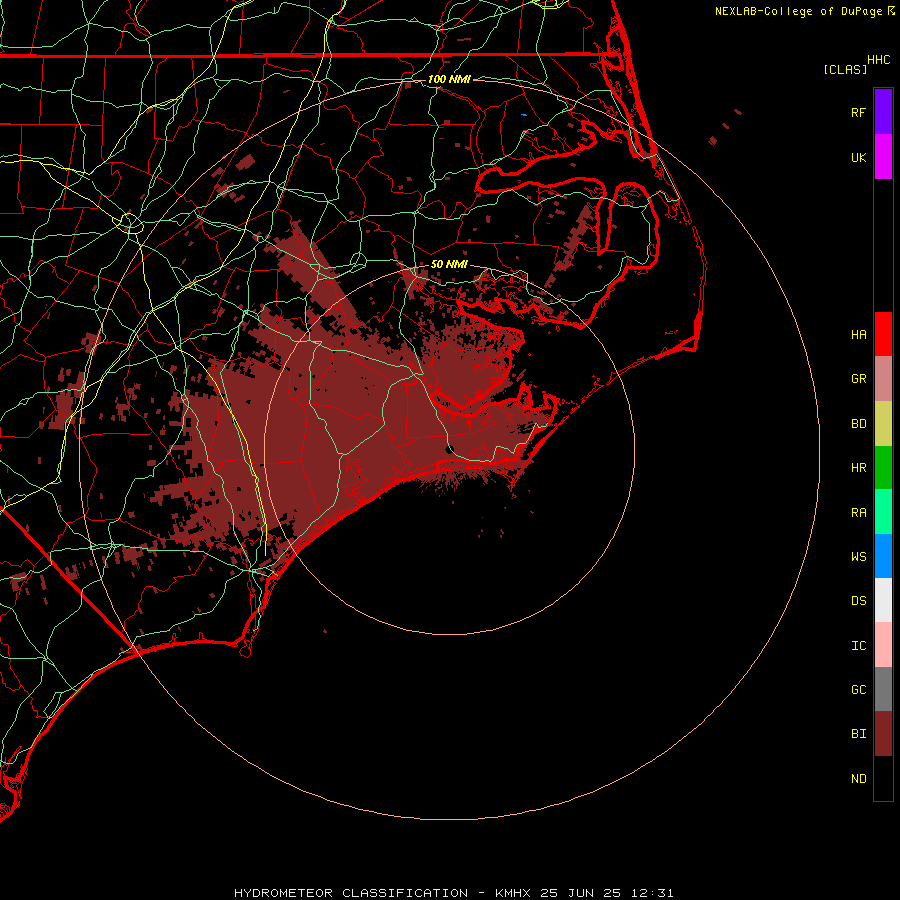Select the IC light pink legend swatch
The height and width of the screenshot is (900, 900).
883,645
